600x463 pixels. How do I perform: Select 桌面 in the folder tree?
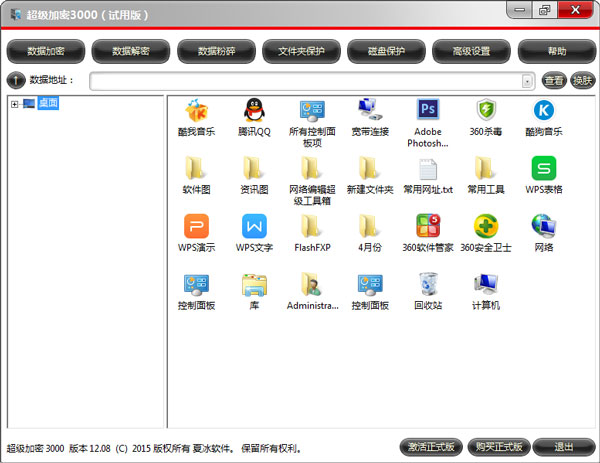pyautogui.click(x=48, y=103)
